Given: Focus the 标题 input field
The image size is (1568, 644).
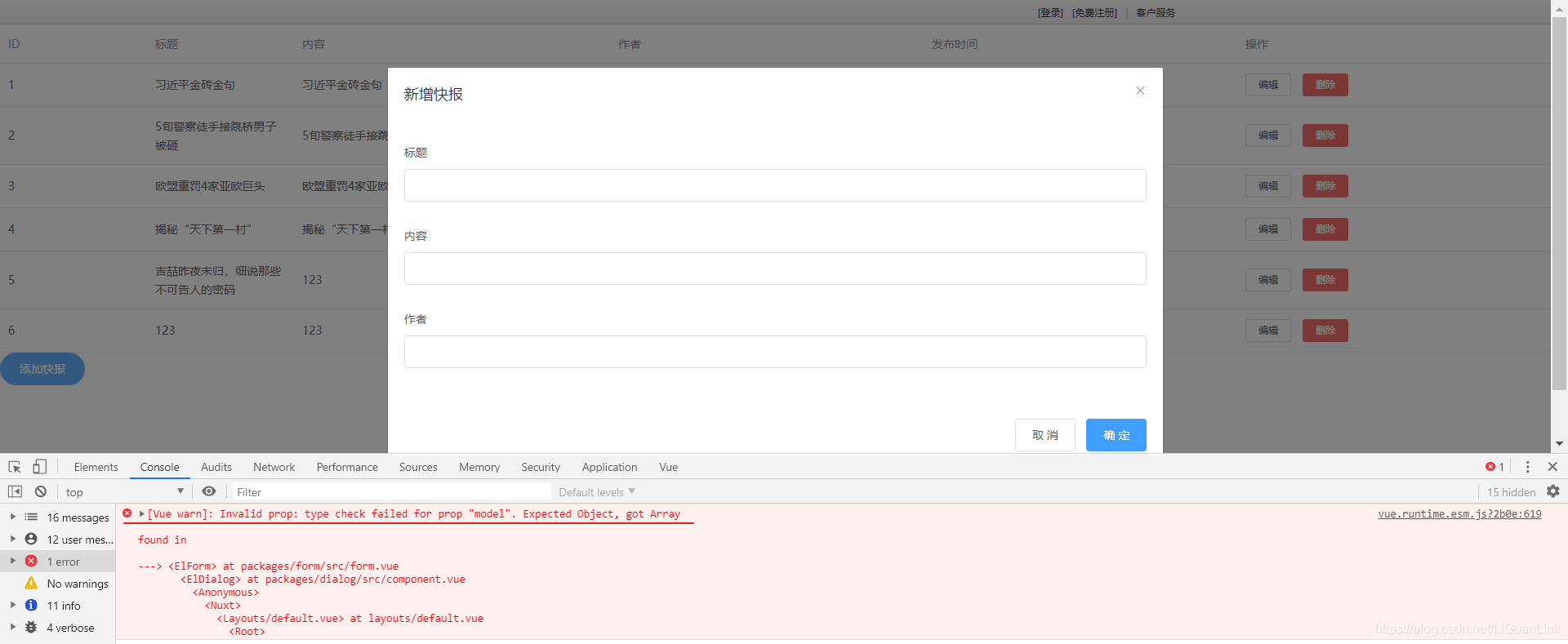Looking at the screenshot, I should pos(775,185).
